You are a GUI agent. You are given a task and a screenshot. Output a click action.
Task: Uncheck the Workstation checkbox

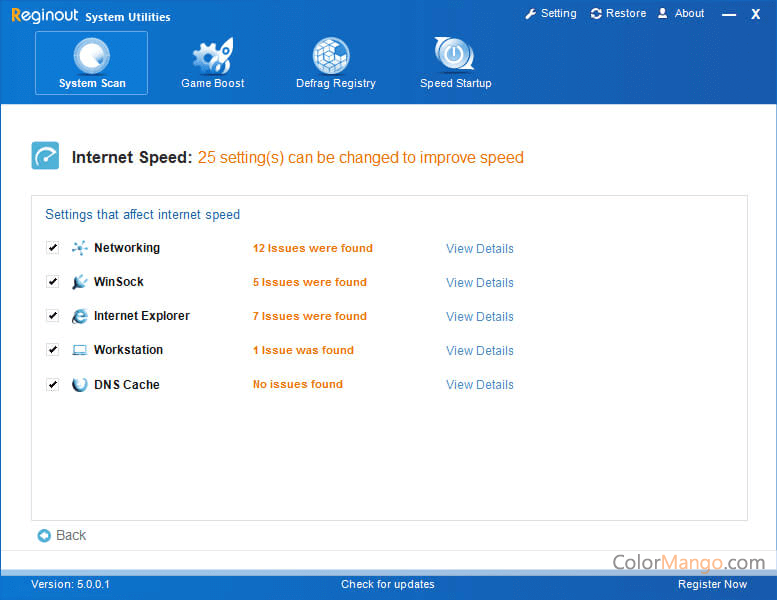[53, 350]
